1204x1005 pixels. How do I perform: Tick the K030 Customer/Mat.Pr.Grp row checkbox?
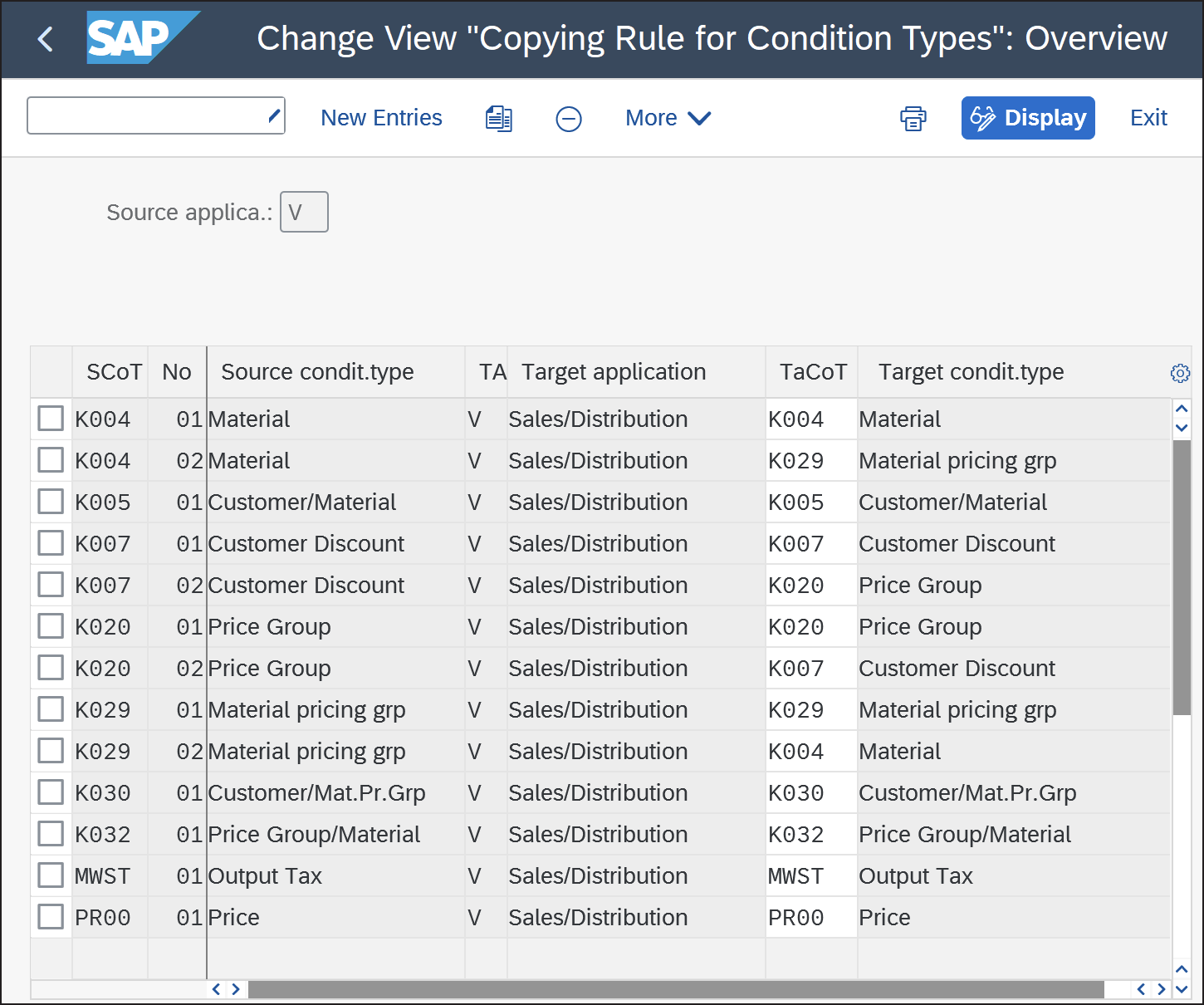click(x=51, y=792)
